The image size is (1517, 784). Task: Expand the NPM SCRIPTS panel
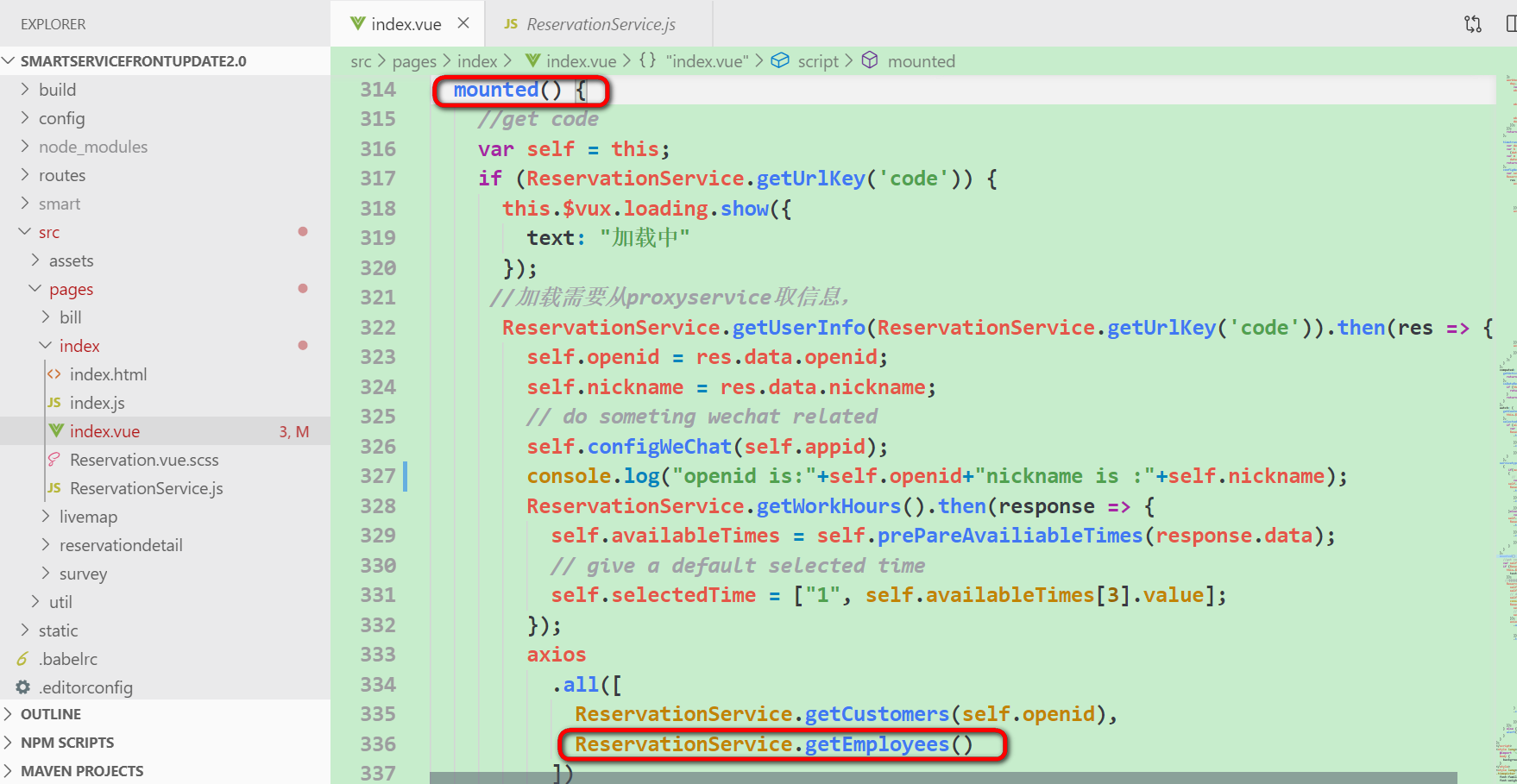tap(165, 743)
